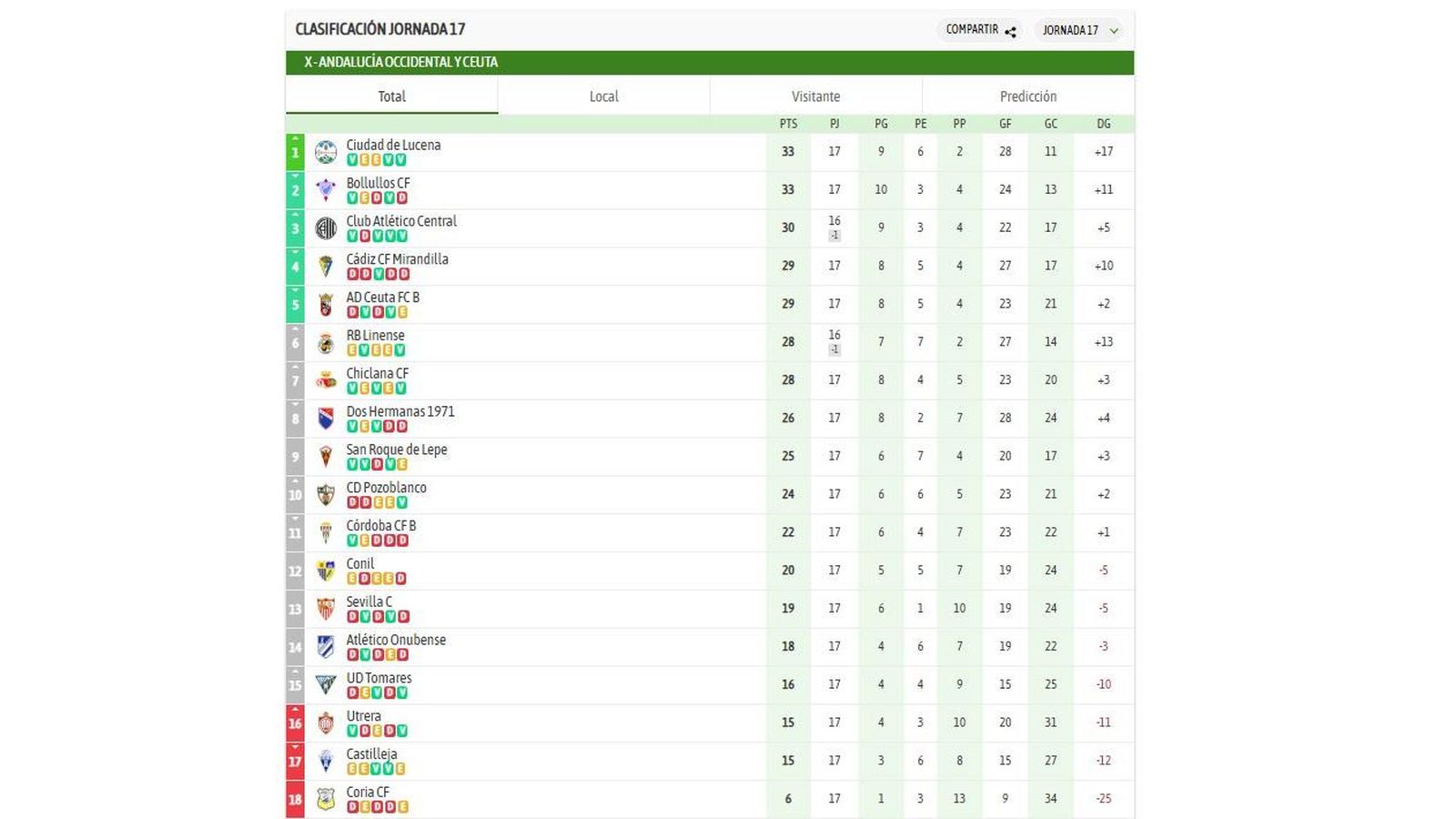Image resolution: width=1456 pixels, height=819 pixels.
Task: Open the JORNADA 17 dropdown
Action: tap(1079, 29)
